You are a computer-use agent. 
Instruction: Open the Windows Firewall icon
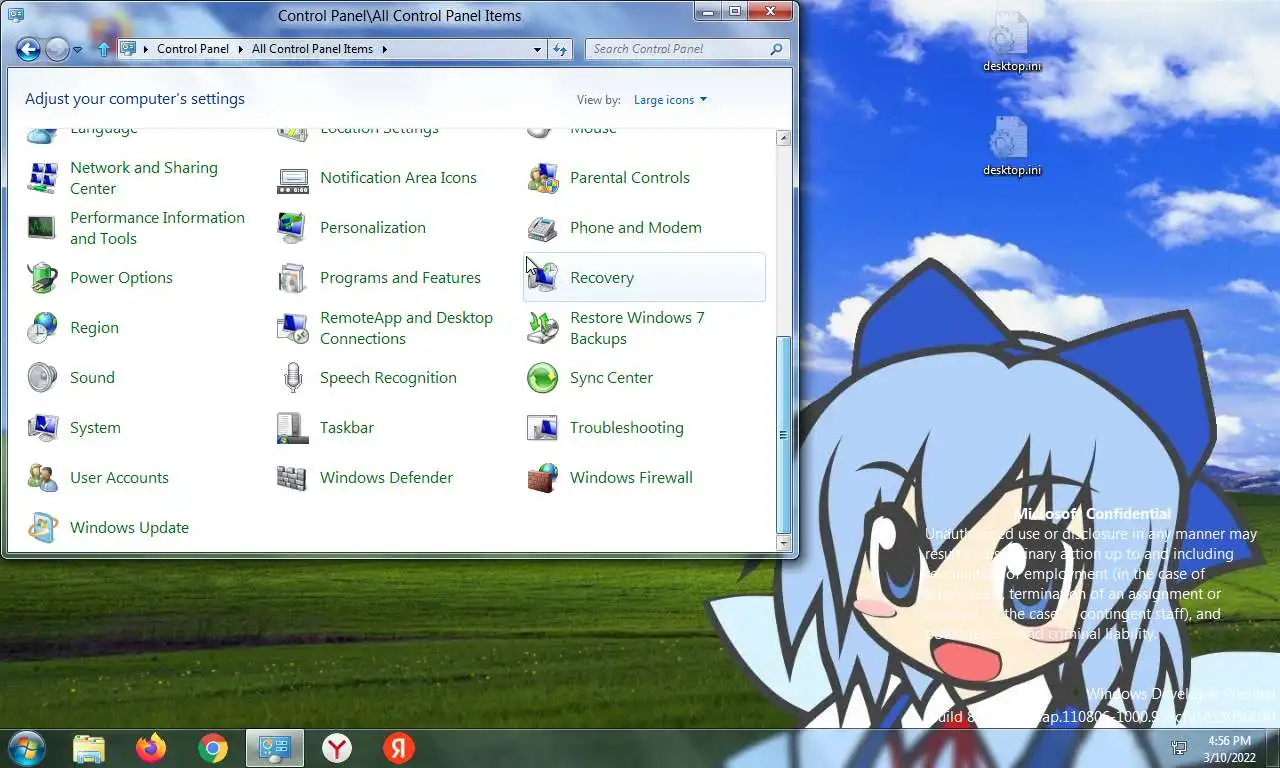(x=542, y=478)
